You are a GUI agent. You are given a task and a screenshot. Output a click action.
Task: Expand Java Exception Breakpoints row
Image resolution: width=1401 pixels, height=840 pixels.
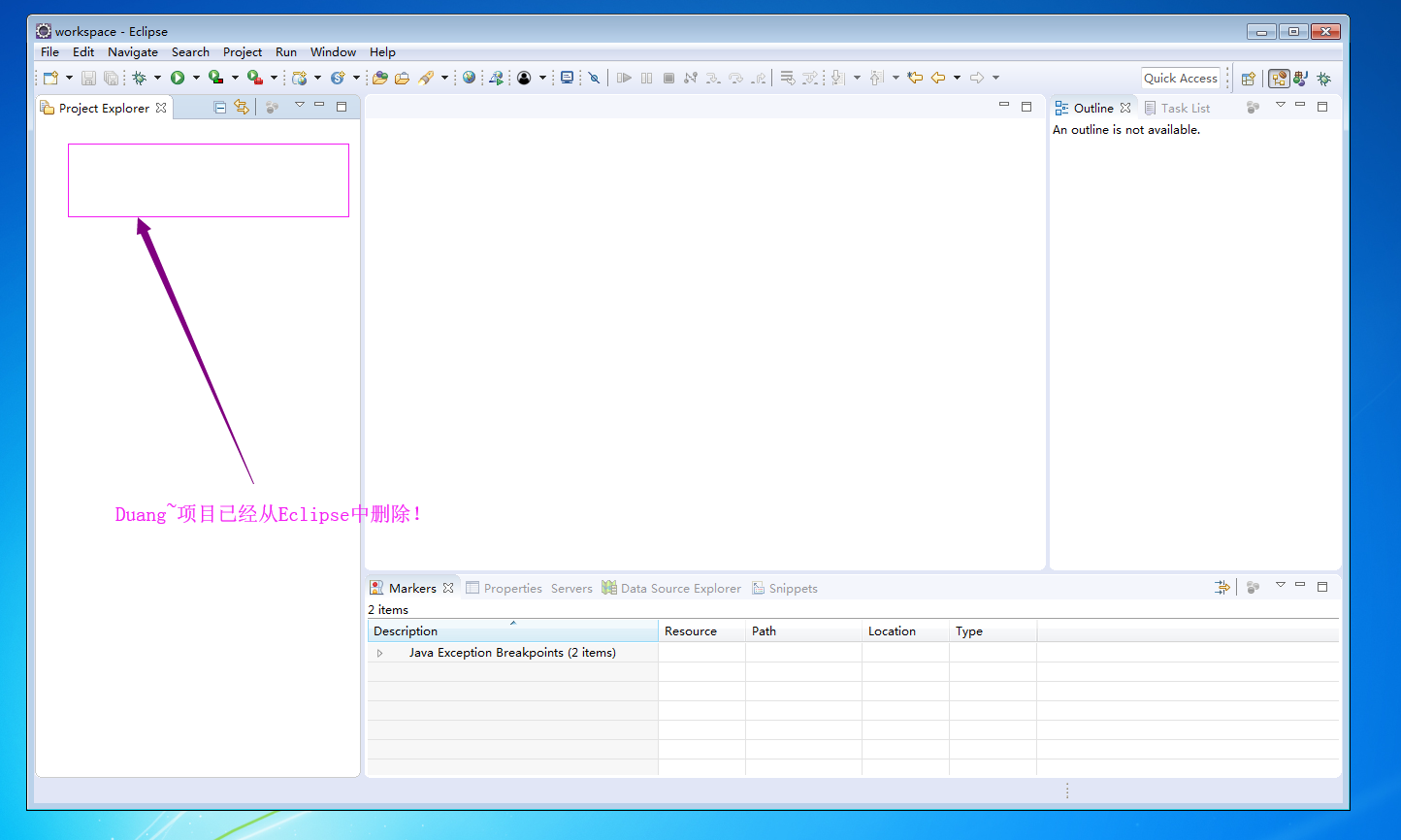point(380,654)
